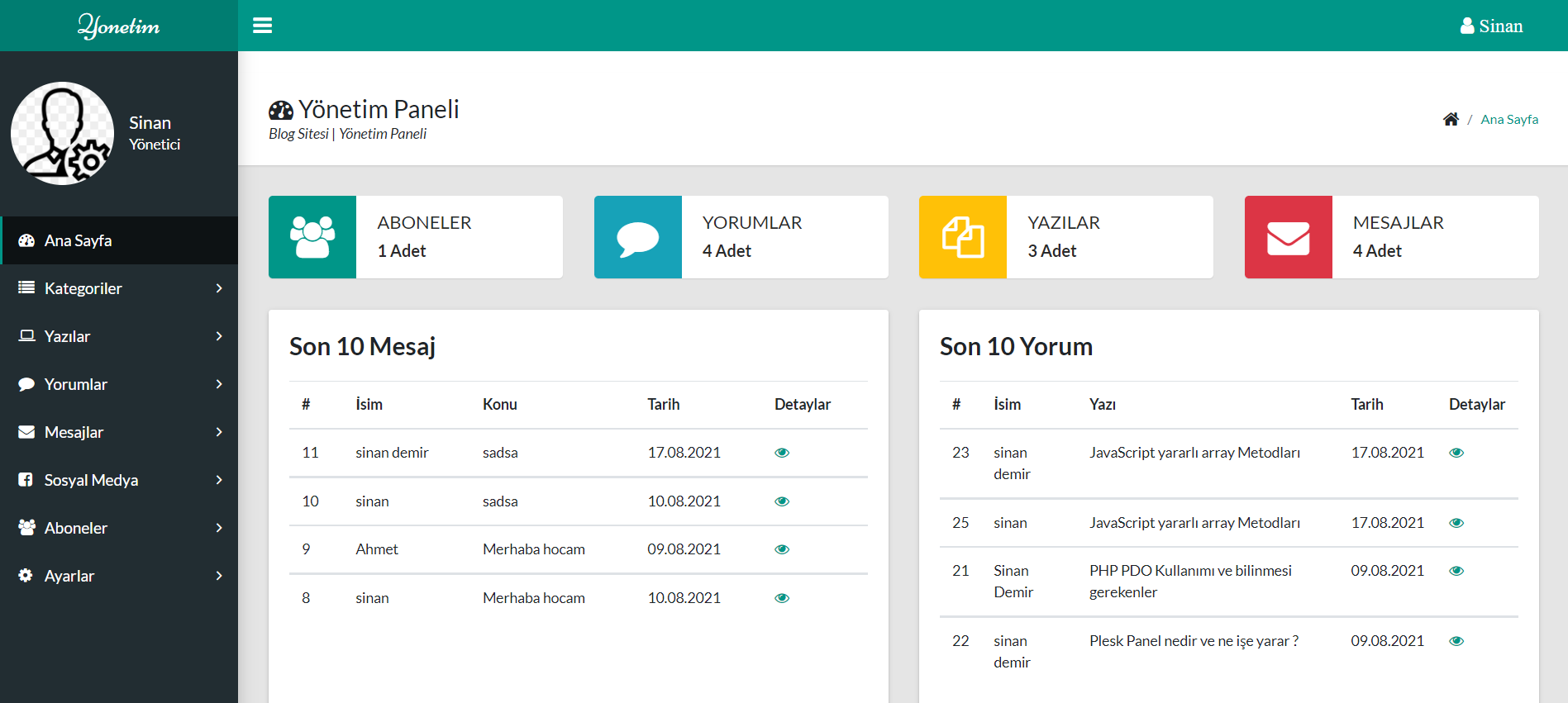The width and height of the screenshot is (1568, 703).
Task: Click the Son 10 Mesaj heading
Action: 362,347
